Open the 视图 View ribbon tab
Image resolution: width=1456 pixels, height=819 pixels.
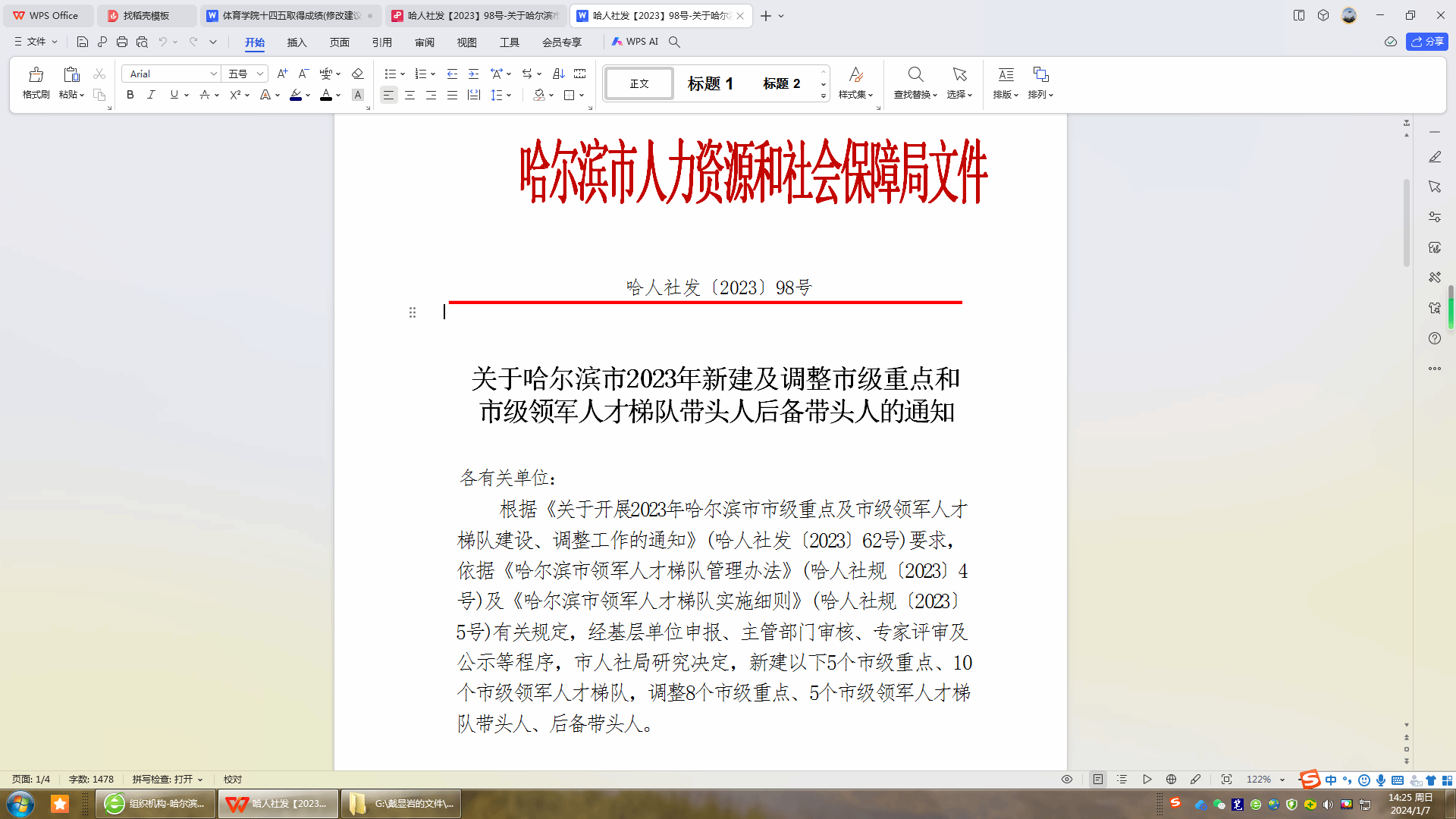pos(467,42)
